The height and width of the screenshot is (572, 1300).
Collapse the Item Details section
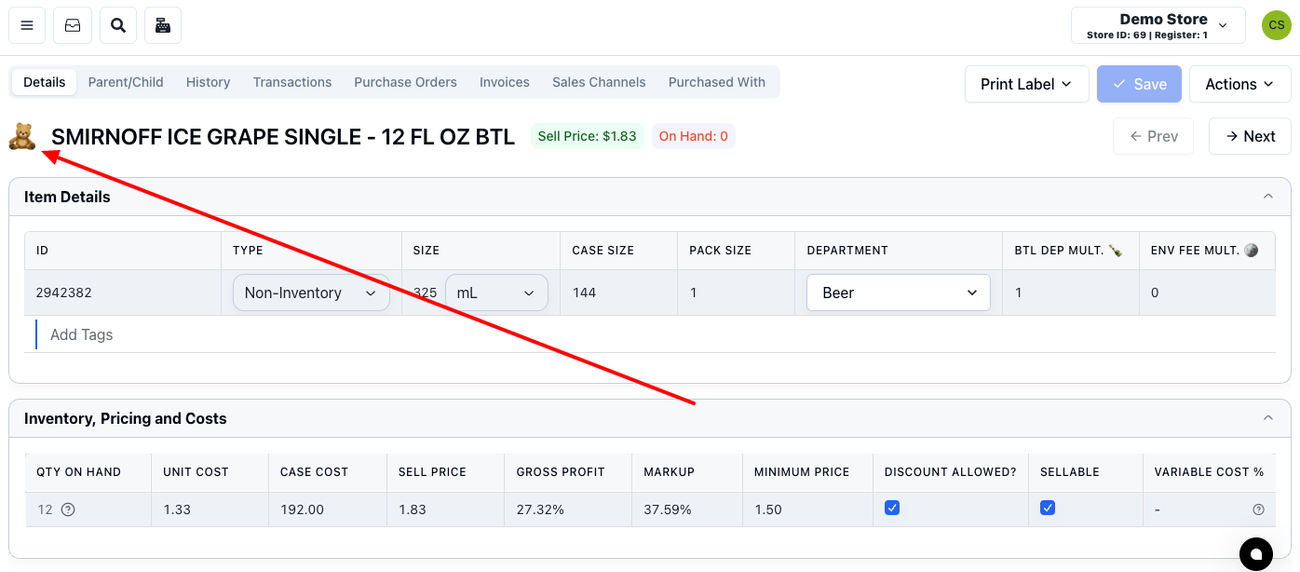click(x=1268, y=197)
